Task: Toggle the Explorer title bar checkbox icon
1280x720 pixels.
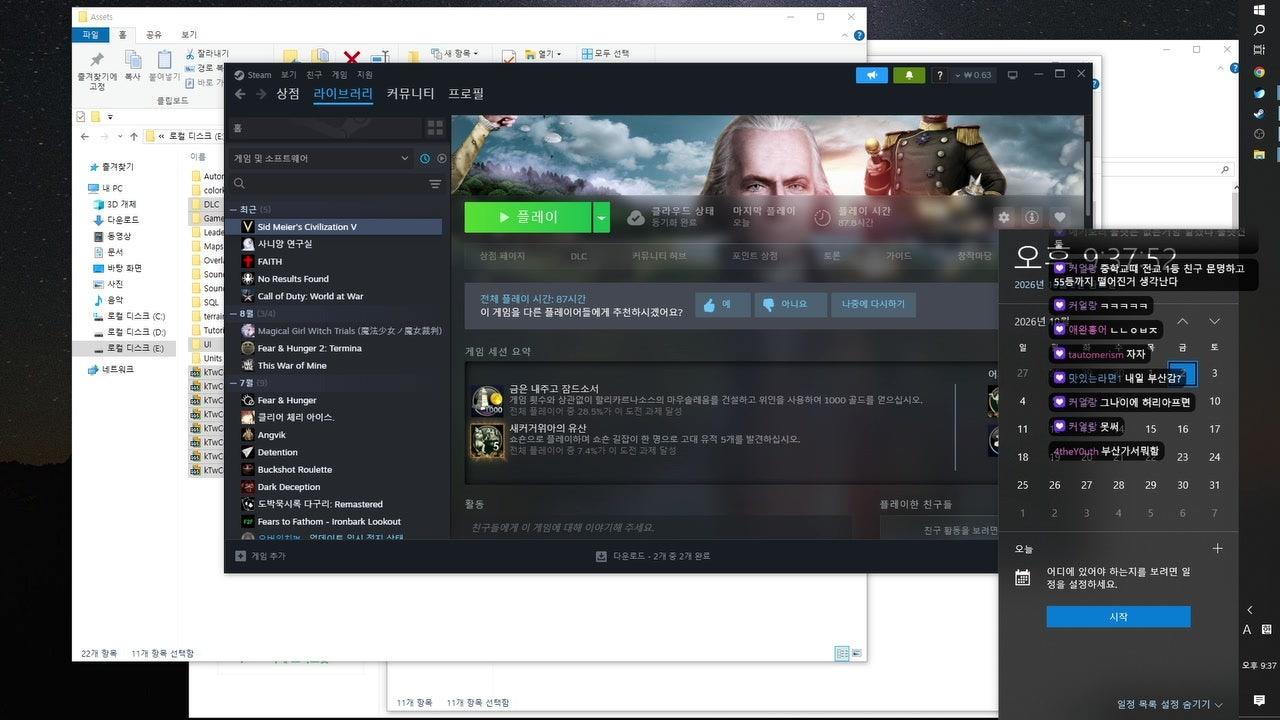Action: (81, 116)
